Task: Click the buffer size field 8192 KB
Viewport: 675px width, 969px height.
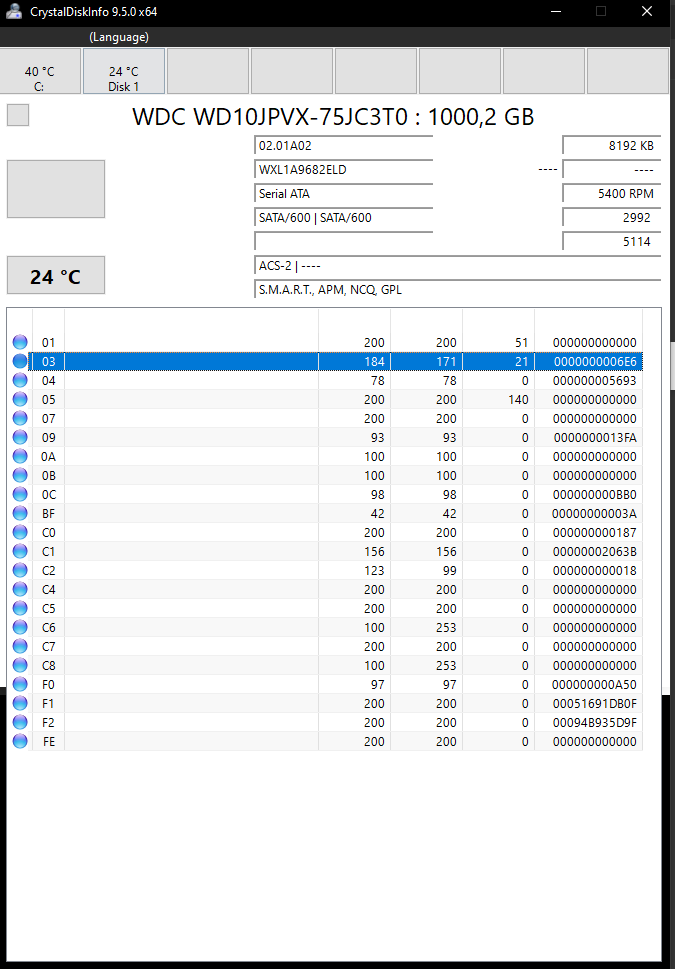Action: click(611, 146)
